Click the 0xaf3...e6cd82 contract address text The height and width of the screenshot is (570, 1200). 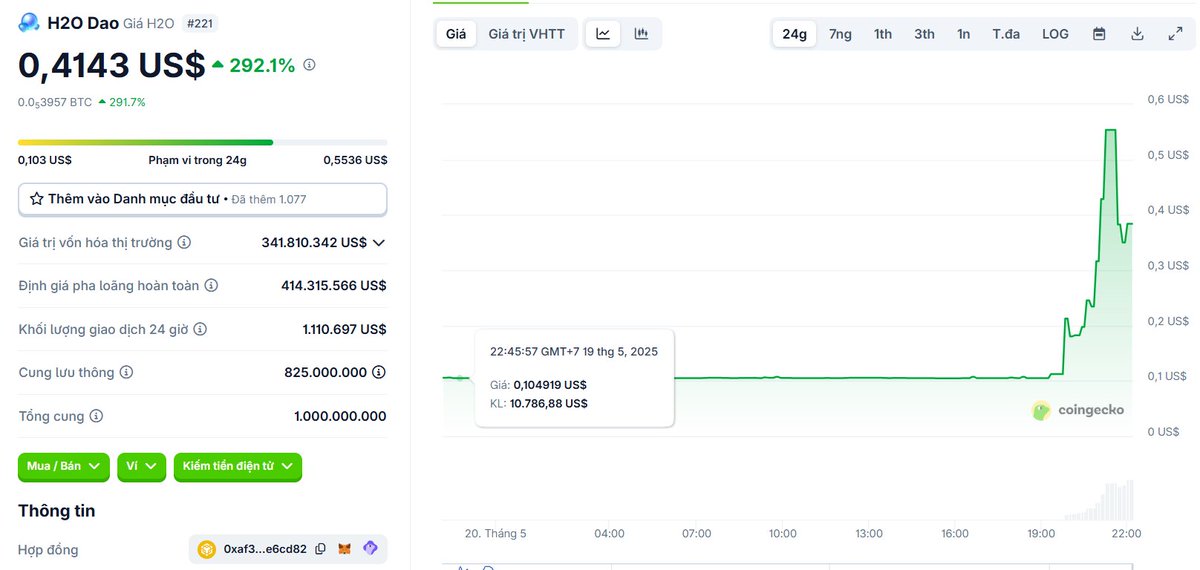pos(265,549)
